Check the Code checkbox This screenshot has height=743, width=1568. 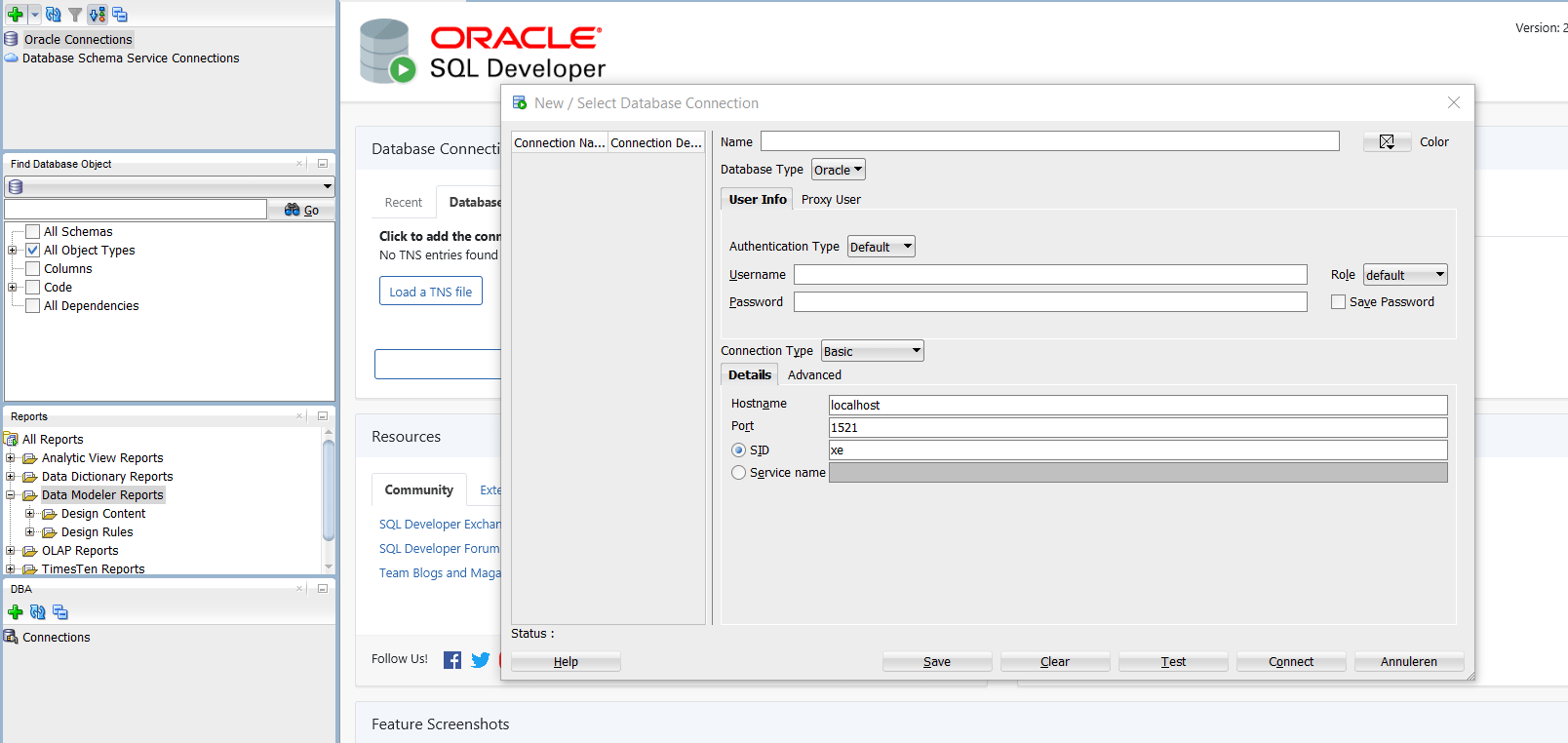(33, 287)
